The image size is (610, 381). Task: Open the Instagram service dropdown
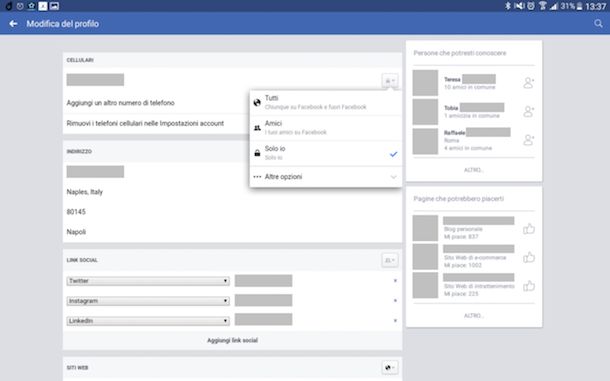(148, 301)
